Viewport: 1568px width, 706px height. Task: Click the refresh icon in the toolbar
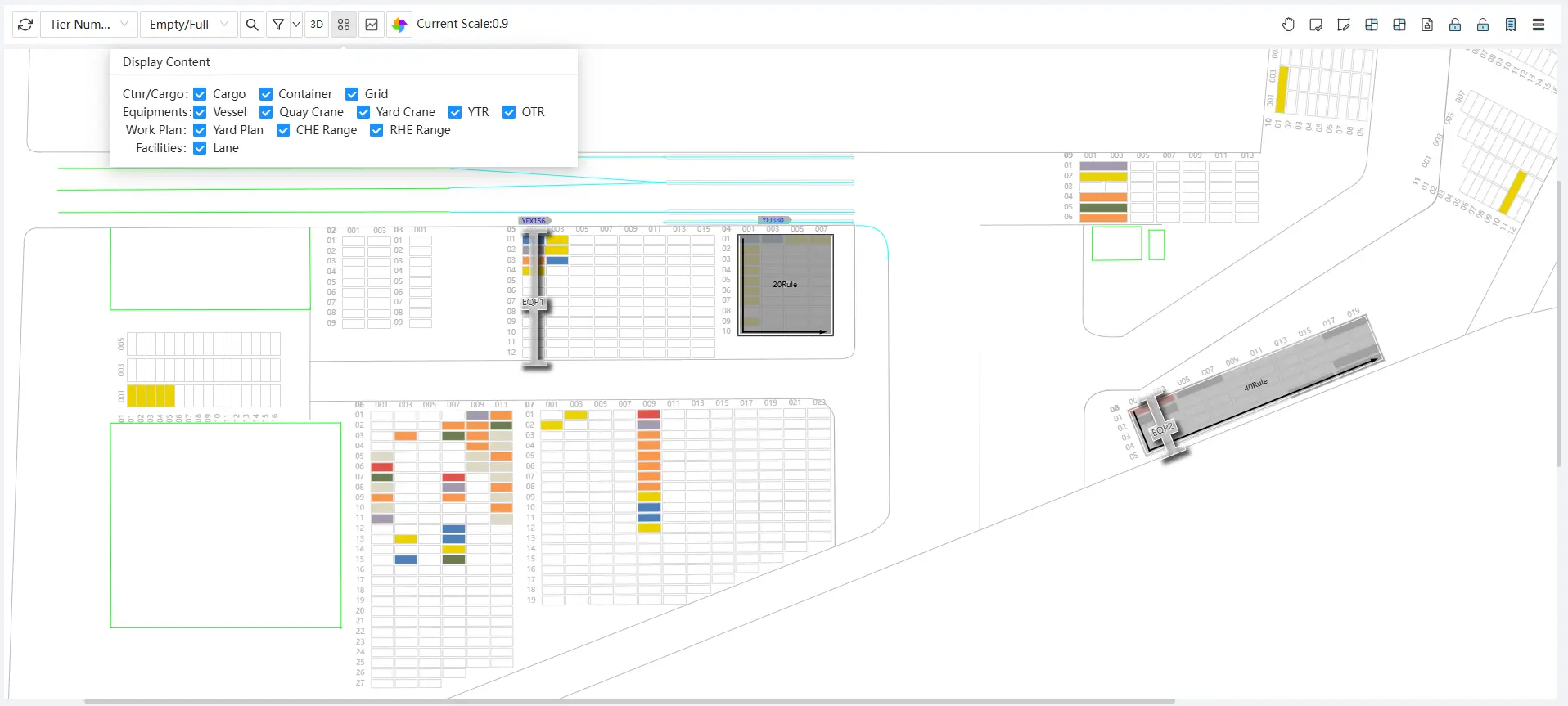point(25,25)
